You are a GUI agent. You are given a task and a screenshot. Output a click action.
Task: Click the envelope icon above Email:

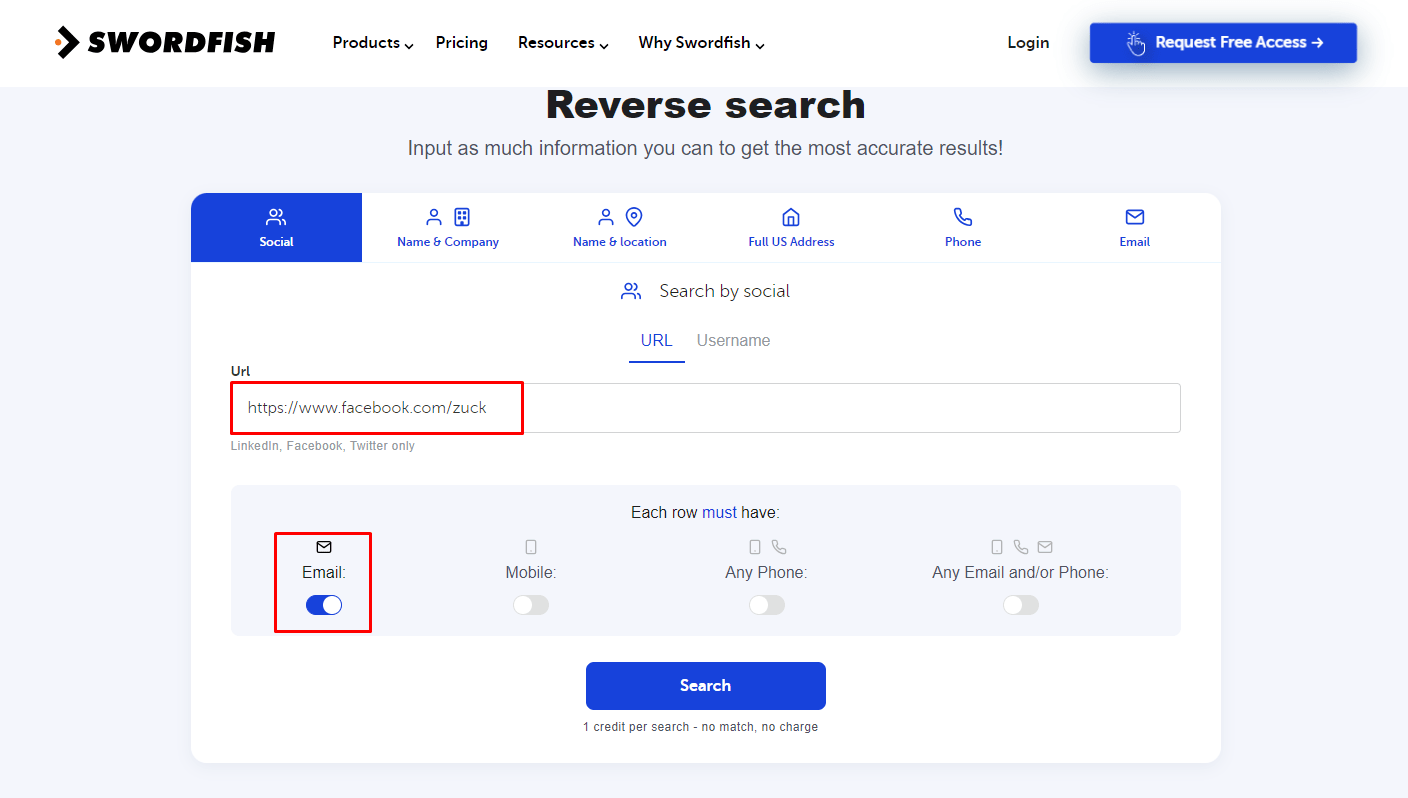pyautogui.click(x=324, y=547)
